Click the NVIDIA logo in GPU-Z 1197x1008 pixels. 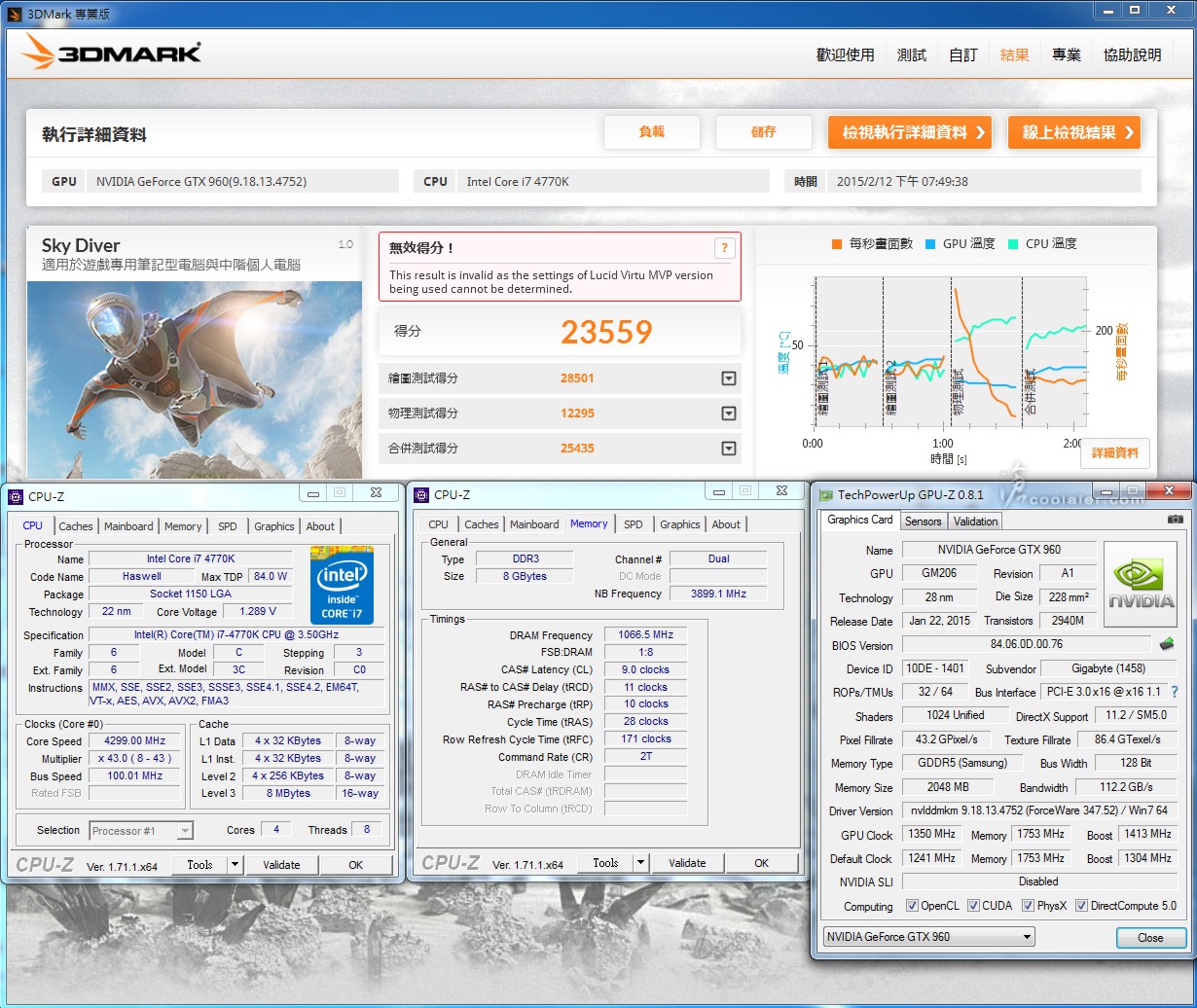pyautogui.click(x=1142, y=585)
